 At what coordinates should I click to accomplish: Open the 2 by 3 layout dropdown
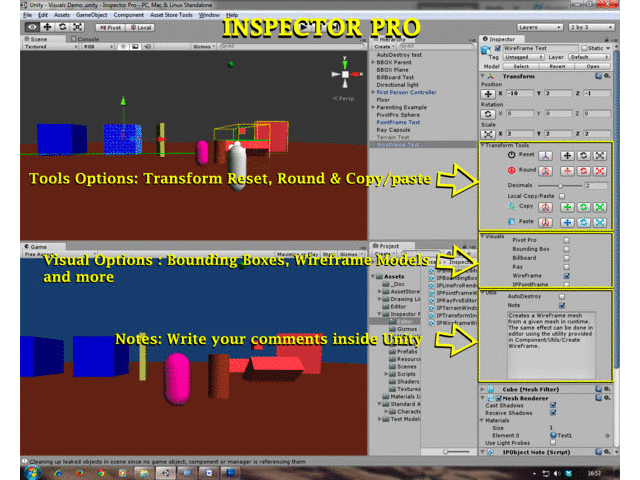click(591, 27)
